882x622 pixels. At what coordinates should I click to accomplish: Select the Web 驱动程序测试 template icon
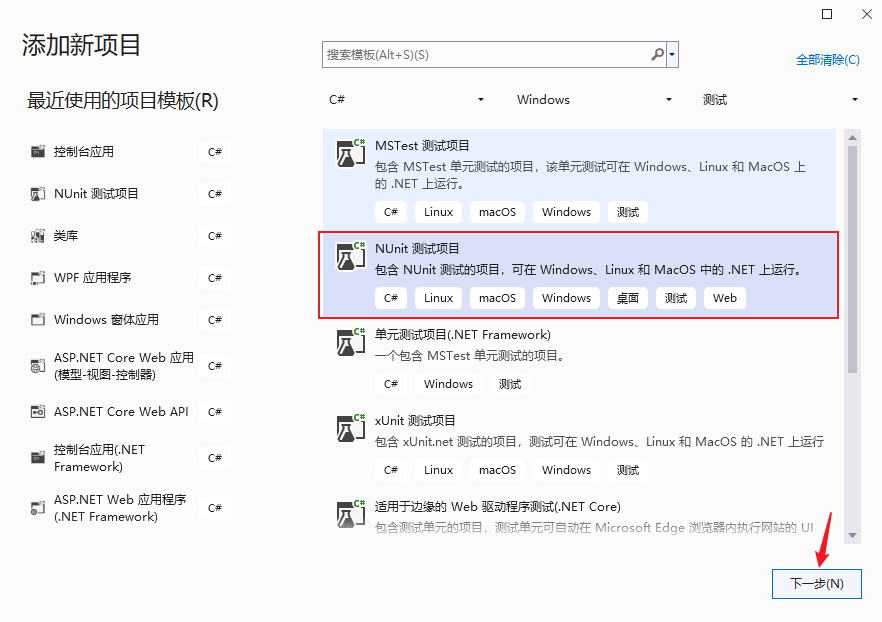(350, 514)
